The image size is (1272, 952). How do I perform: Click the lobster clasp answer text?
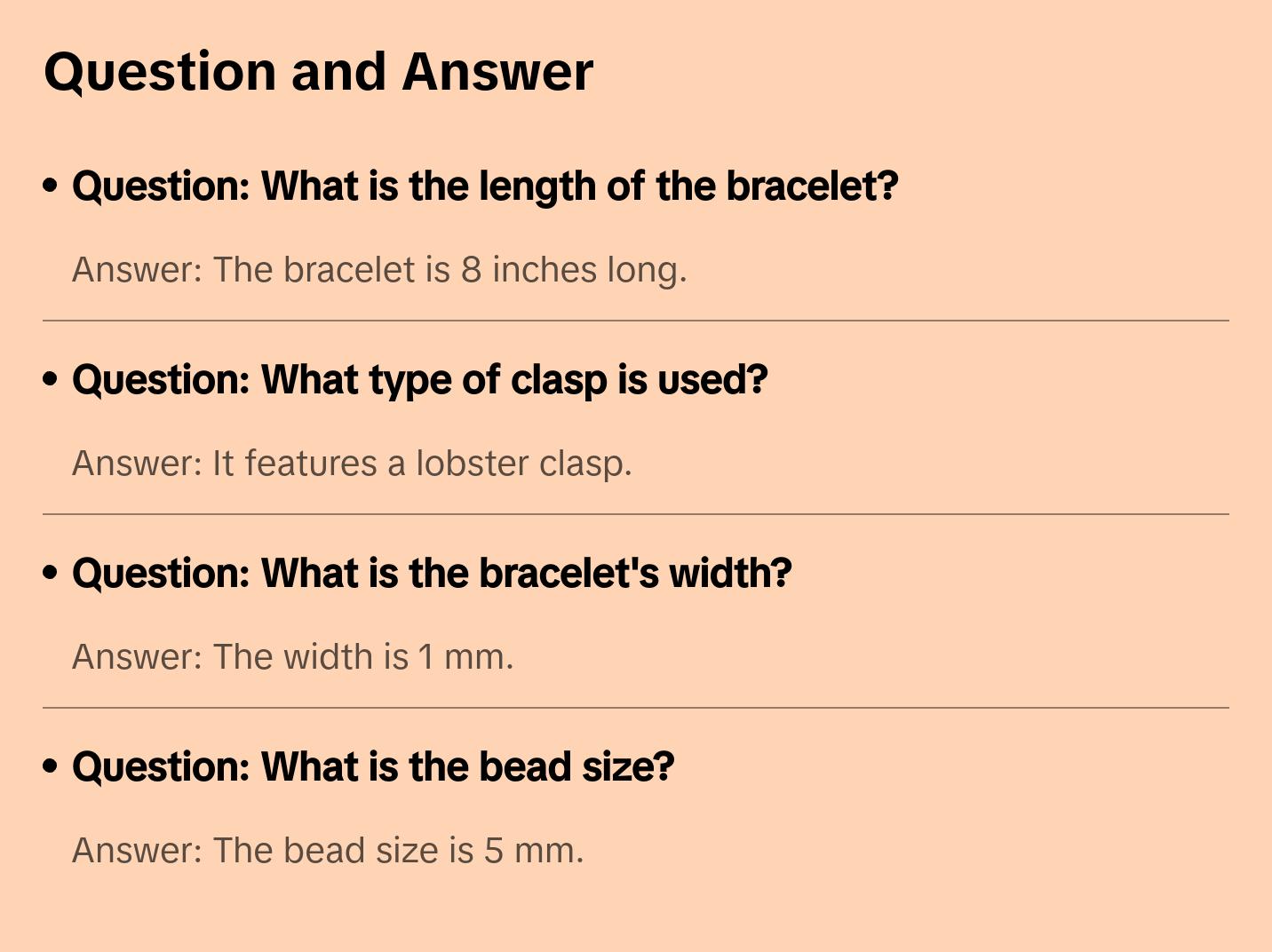pos(352,464)
